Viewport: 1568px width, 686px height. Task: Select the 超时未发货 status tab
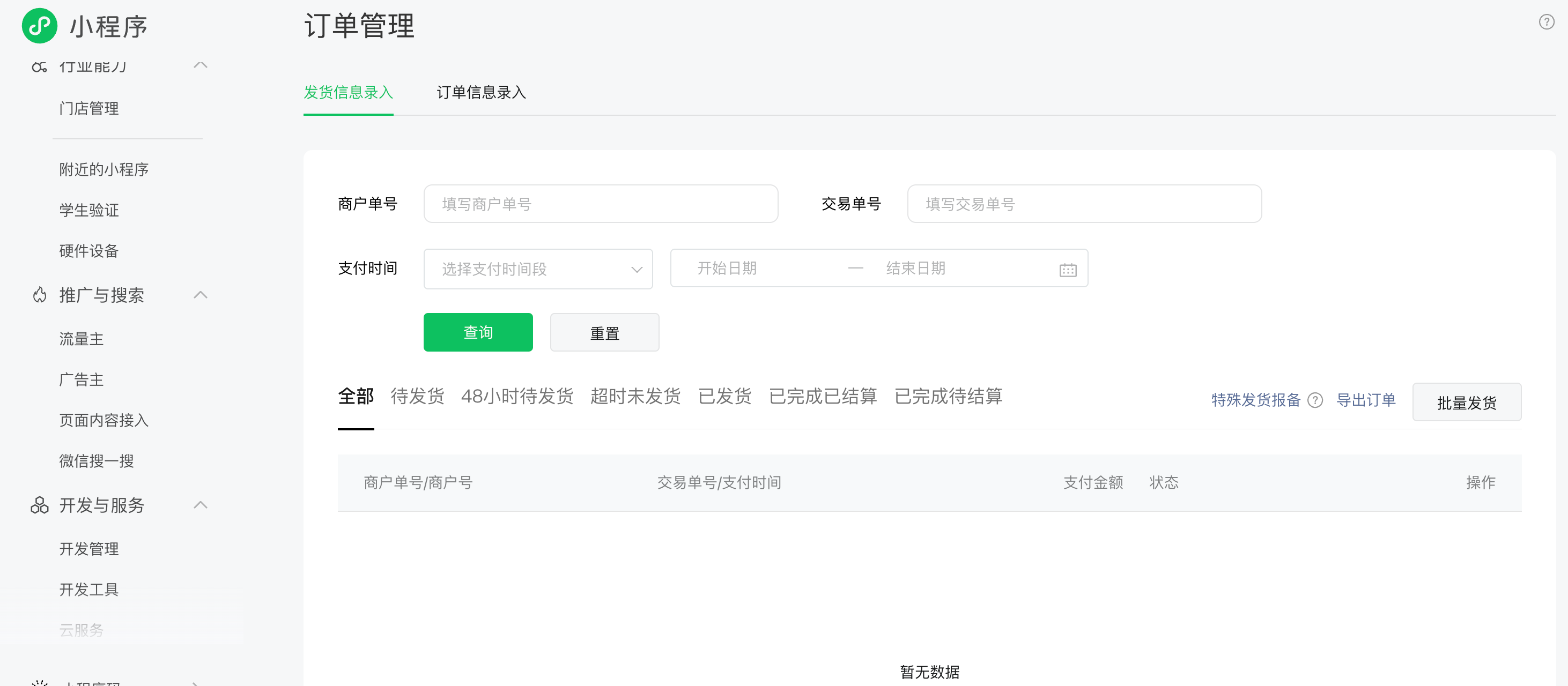(635, 397)
